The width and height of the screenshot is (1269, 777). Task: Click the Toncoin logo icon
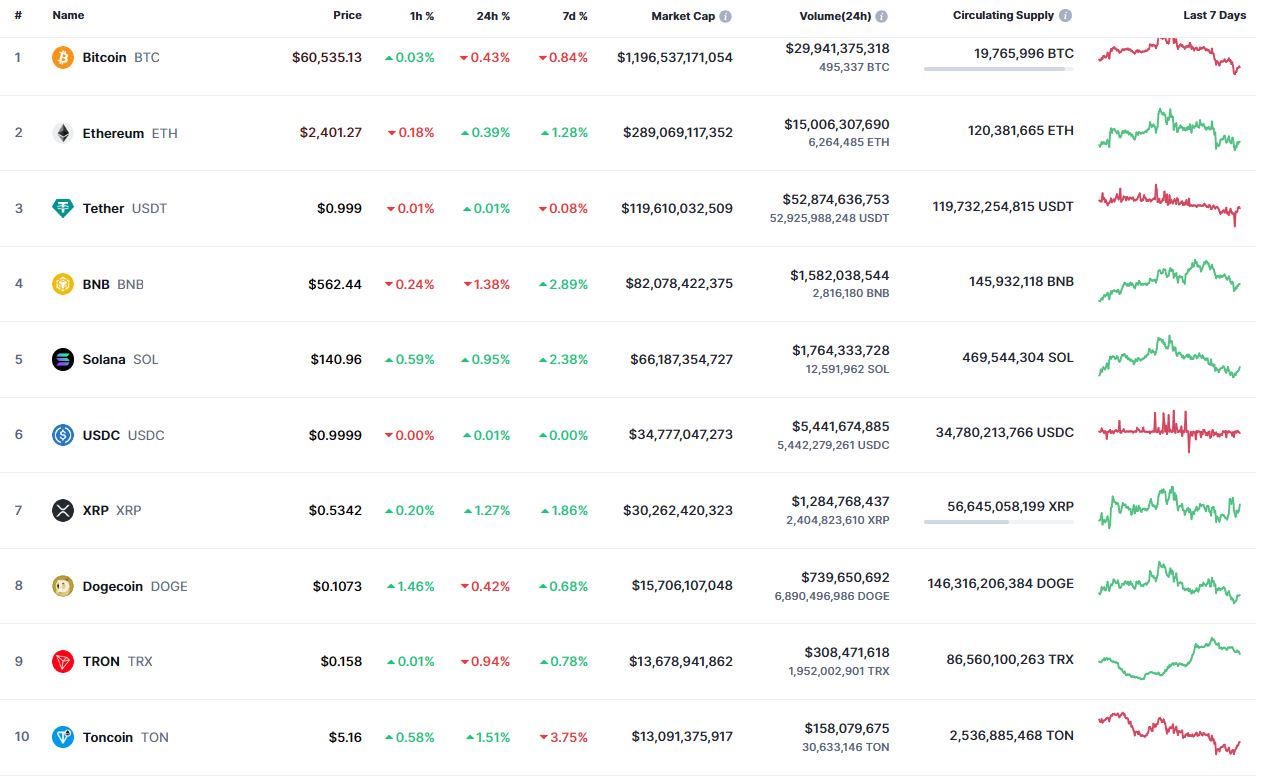point(63,737)
